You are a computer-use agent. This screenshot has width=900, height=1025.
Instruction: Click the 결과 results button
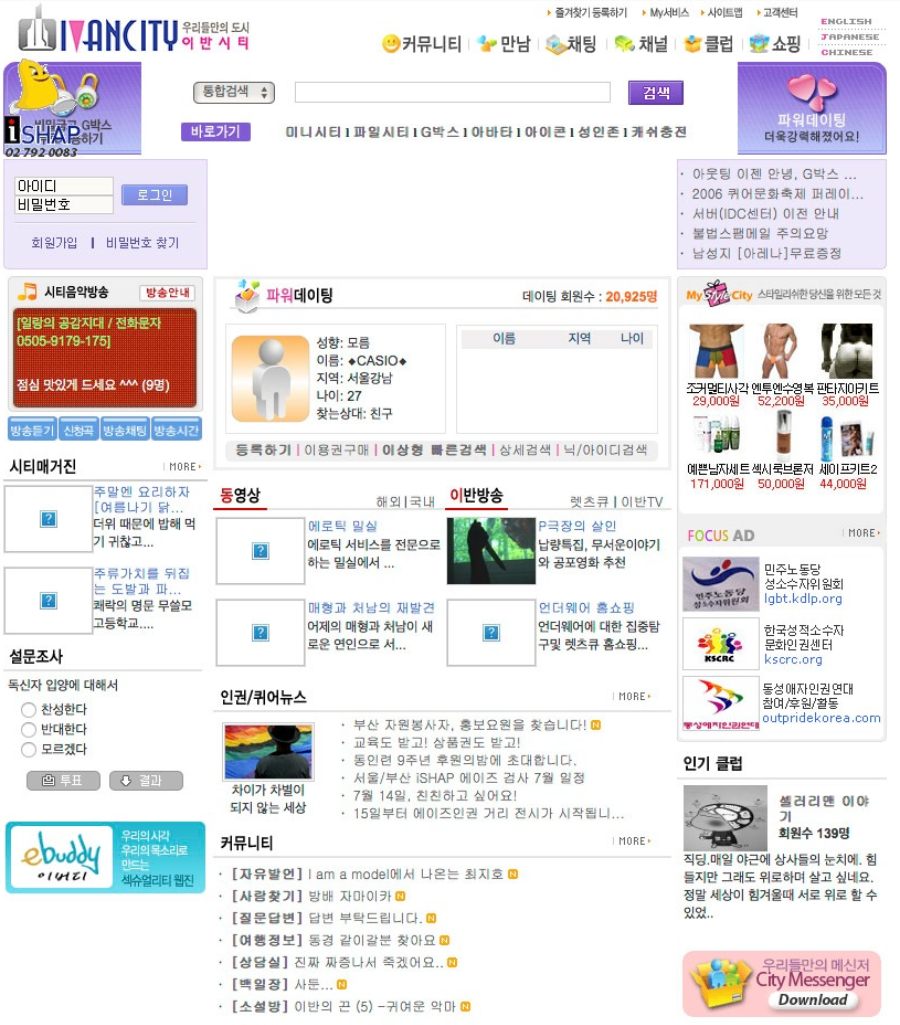pyautogui.click(x=146, y=780)
